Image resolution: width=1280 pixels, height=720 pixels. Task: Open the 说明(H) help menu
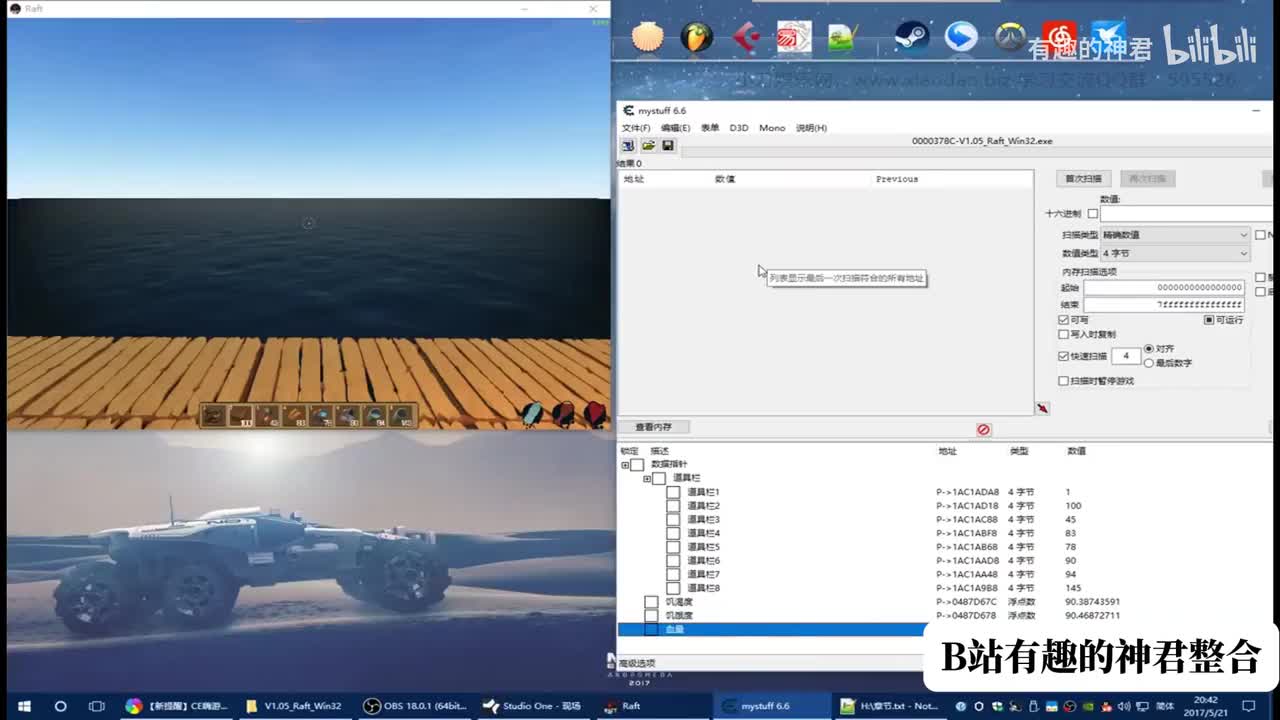(811, 128)
